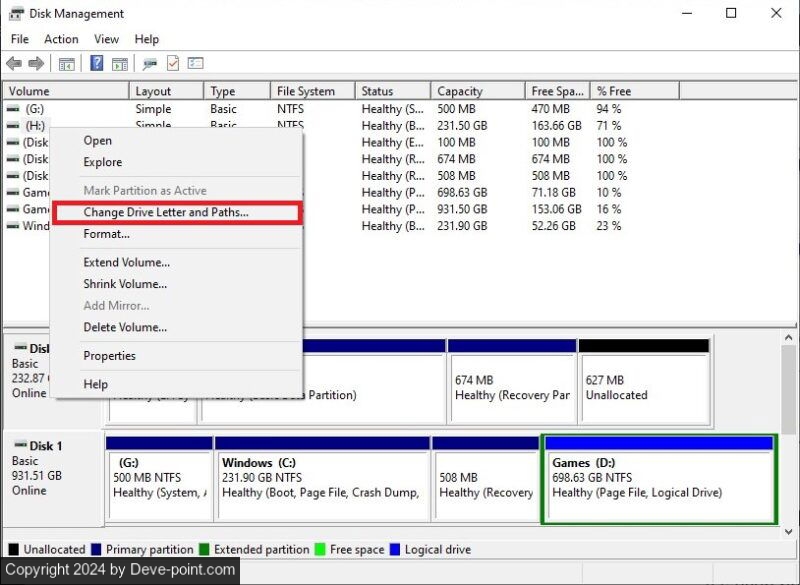The image size is (800, 585).
Task: Click Properties in the context menu
Action: 109,356
